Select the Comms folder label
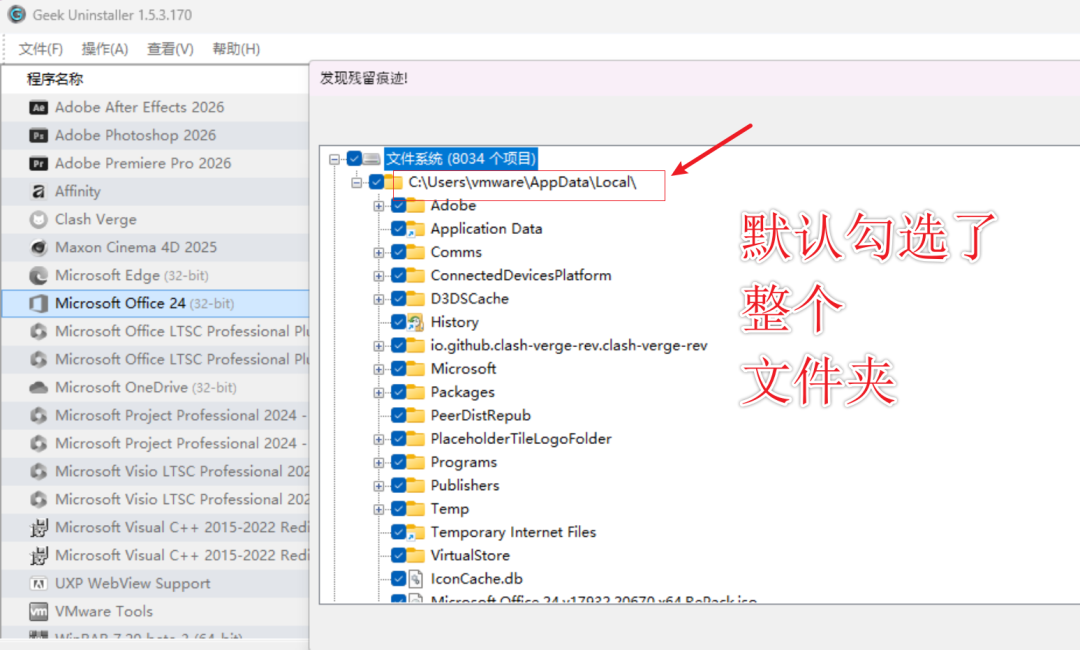Image resolution: width=1080 pixels, height=650 pixels. (456, 253)
